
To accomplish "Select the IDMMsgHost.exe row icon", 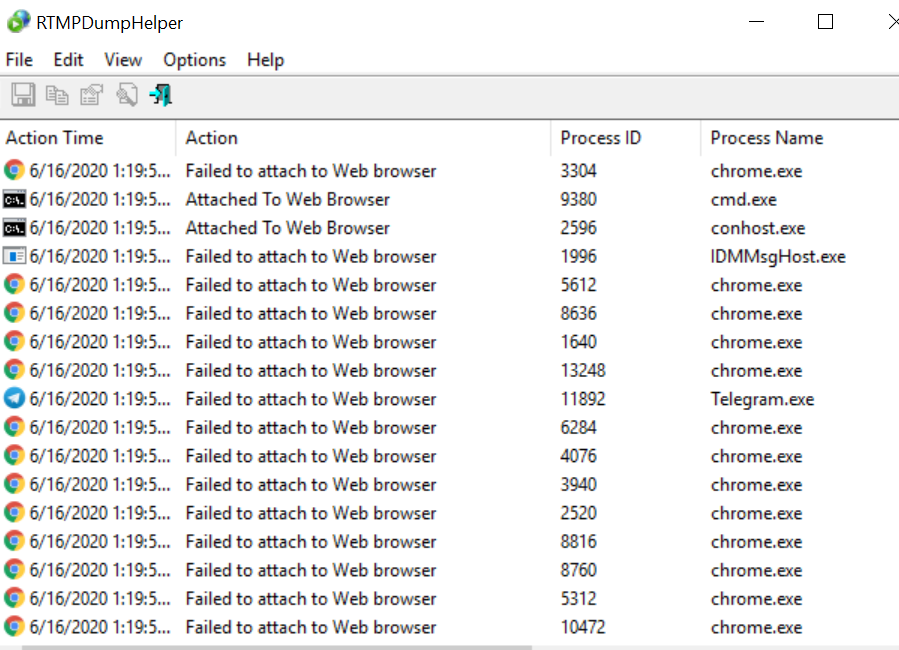I will click(x=14, y=256).
